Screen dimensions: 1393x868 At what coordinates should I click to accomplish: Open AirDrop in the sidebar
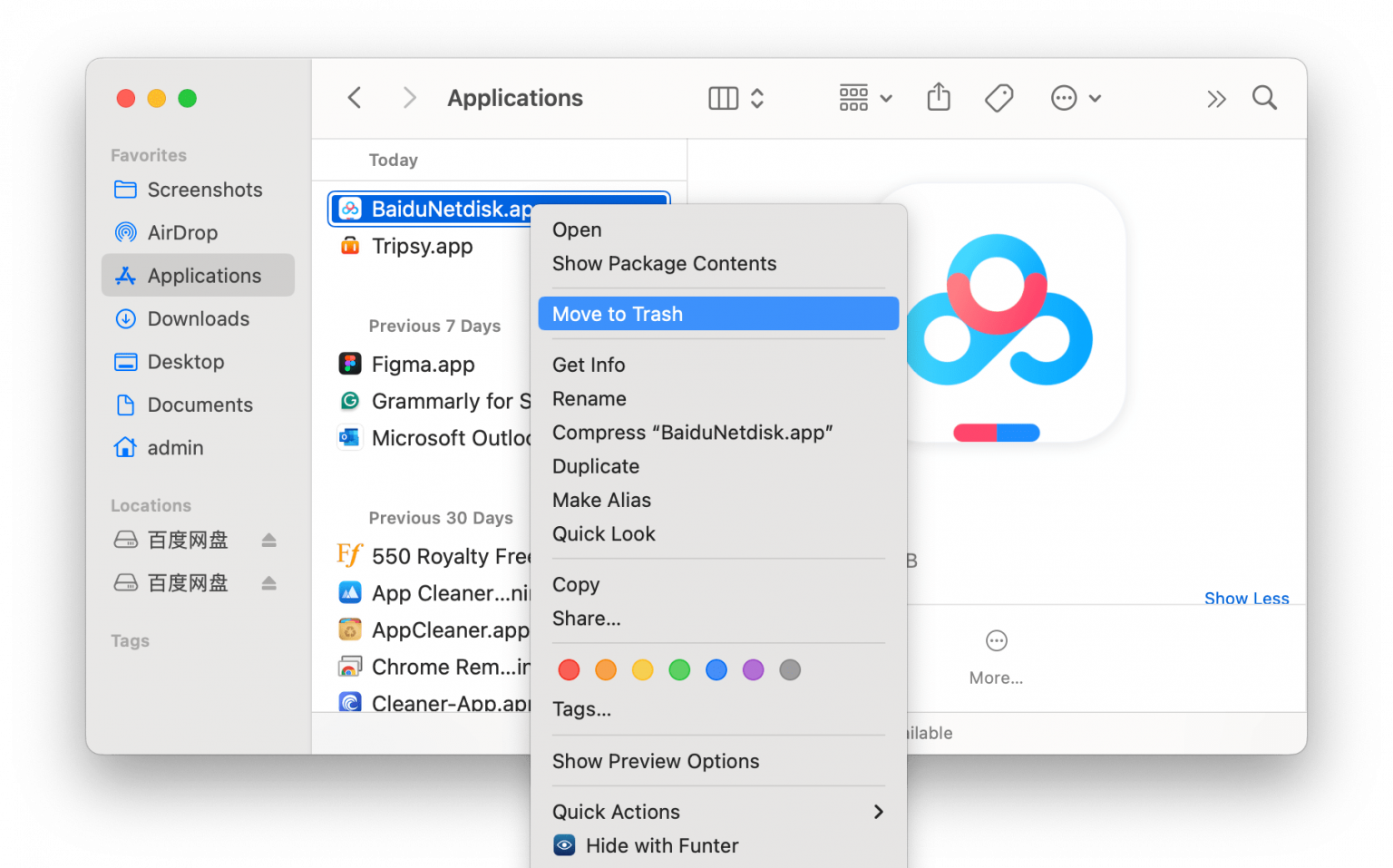point(182,233)
